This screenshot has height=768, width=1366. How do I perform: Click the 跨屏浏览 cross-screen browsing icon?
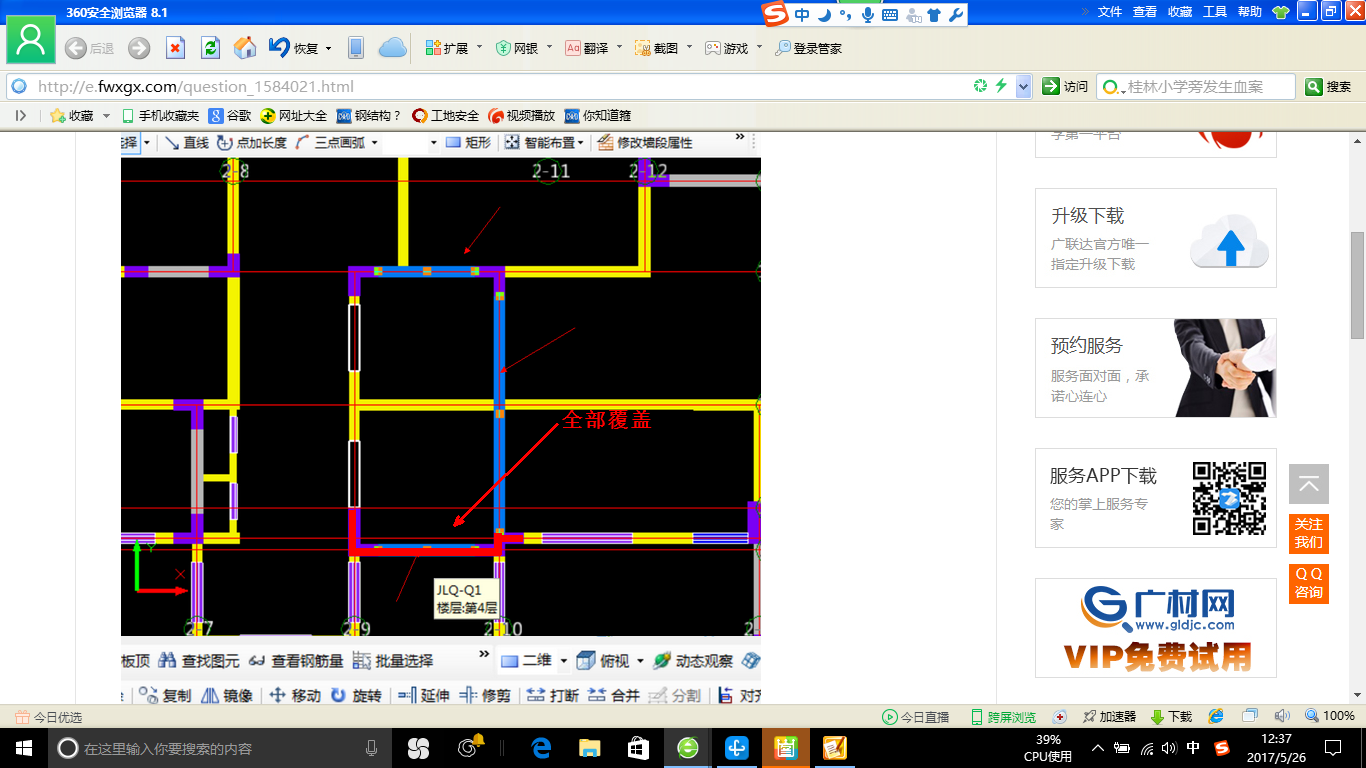point(1003,717)
